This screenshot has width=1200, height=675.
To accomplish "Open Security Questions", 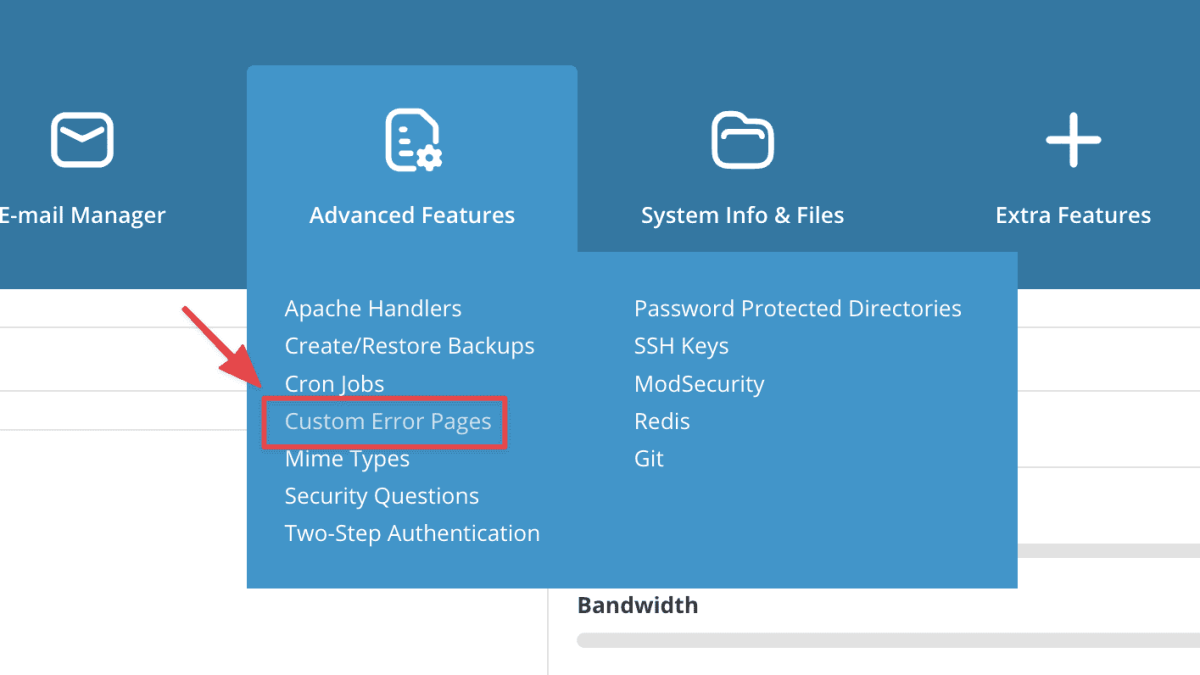I will click(381, 496).
